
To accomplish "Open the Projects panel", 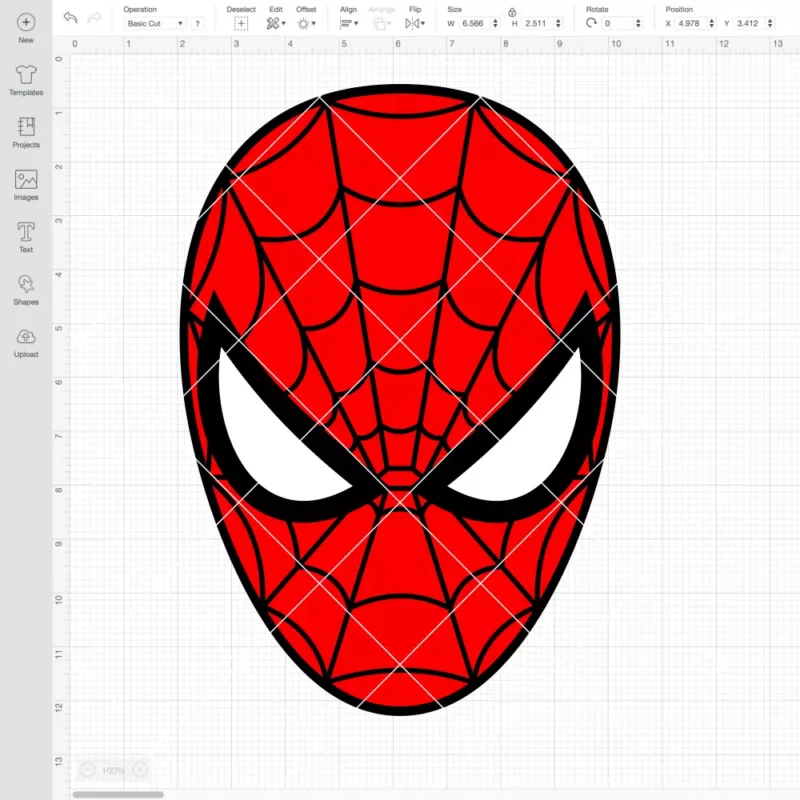I will pyautogui.click(x=26, y=133).
